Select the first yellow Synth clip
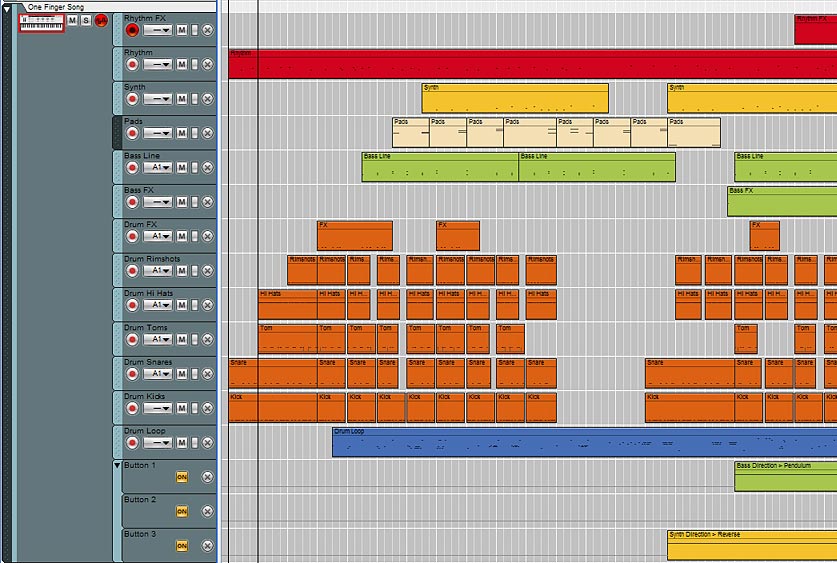This screenshot has height=563, width=837. 515,98
